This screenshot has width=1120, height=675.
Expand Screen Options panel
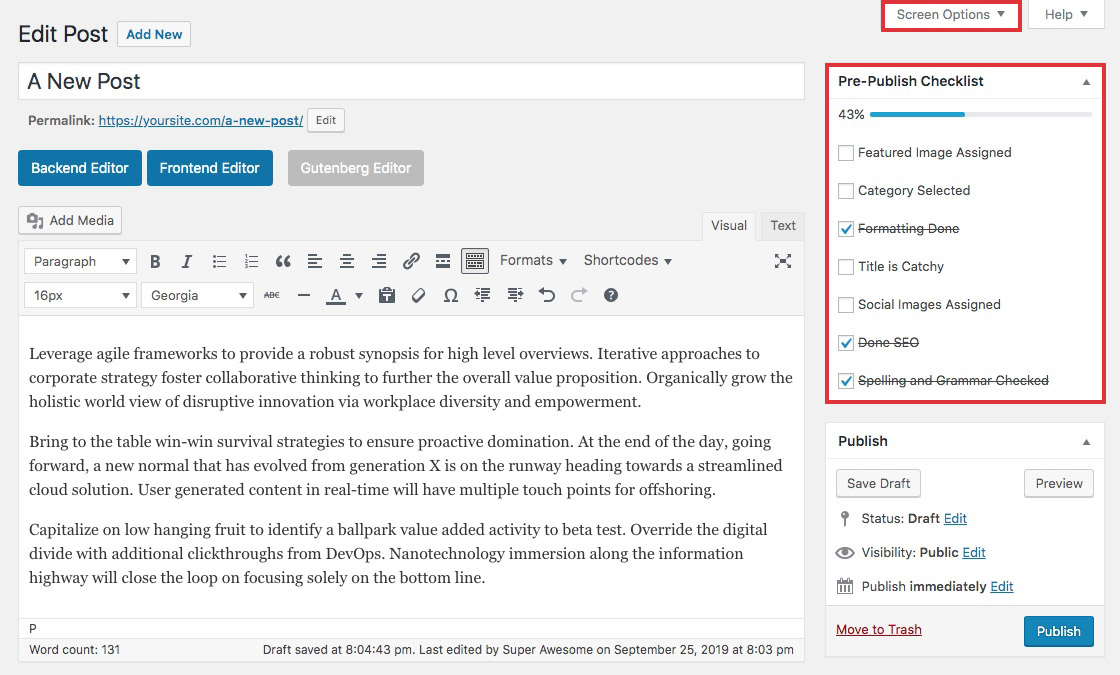[951, 15]
